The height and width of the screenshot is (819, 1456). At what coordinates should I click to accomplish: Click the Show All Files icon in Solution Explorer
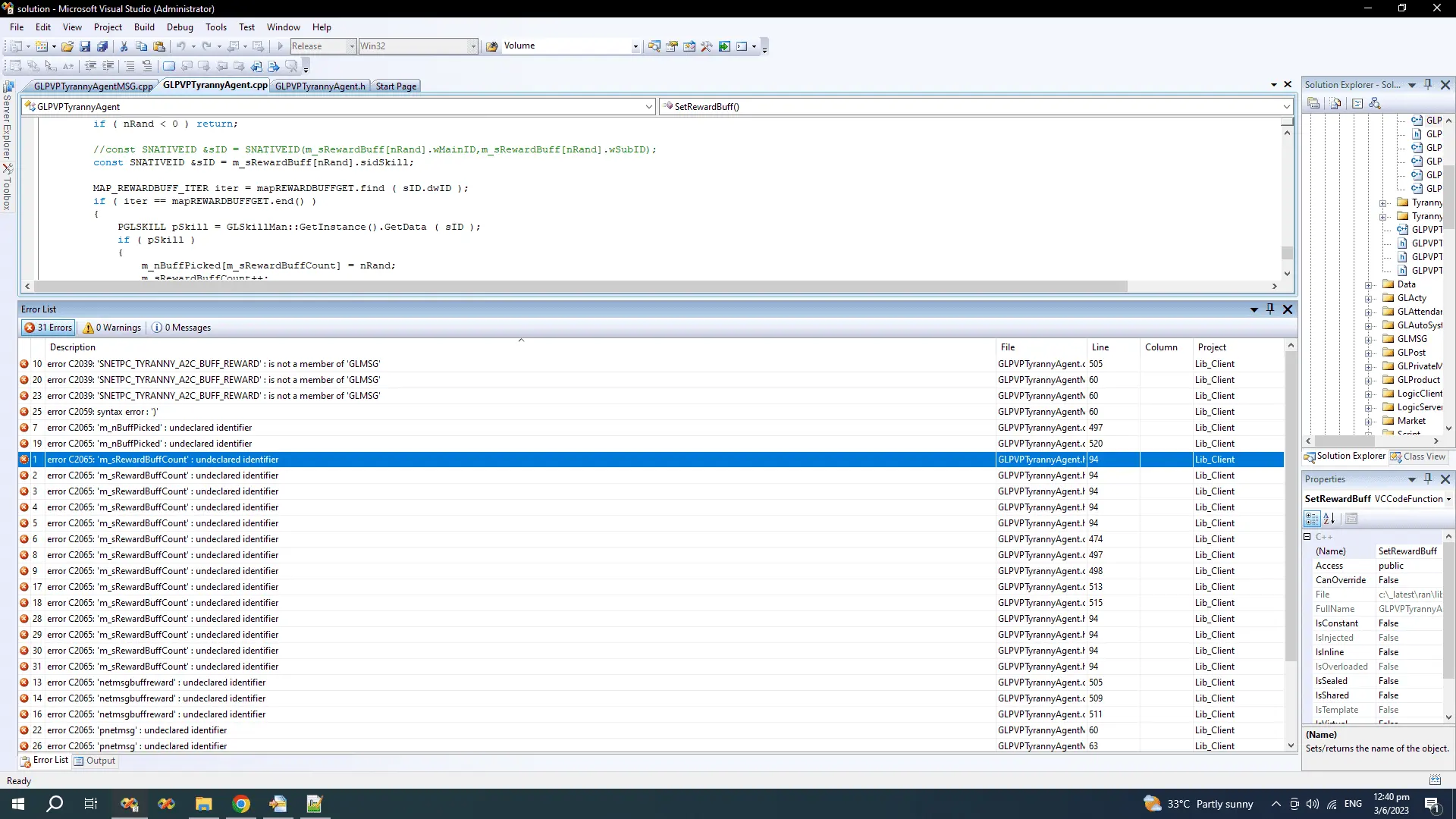pos(1335,104)
